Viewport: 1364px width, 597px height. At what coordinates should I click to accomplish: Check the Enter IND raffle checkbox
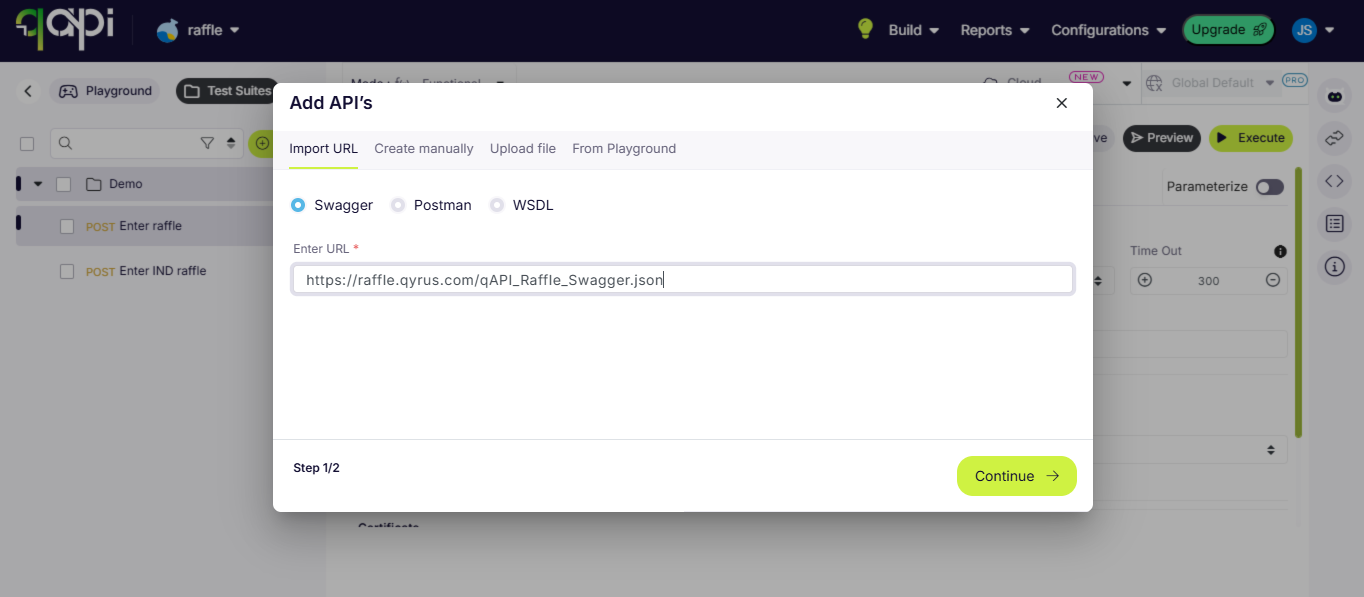[x=67, y=271]
